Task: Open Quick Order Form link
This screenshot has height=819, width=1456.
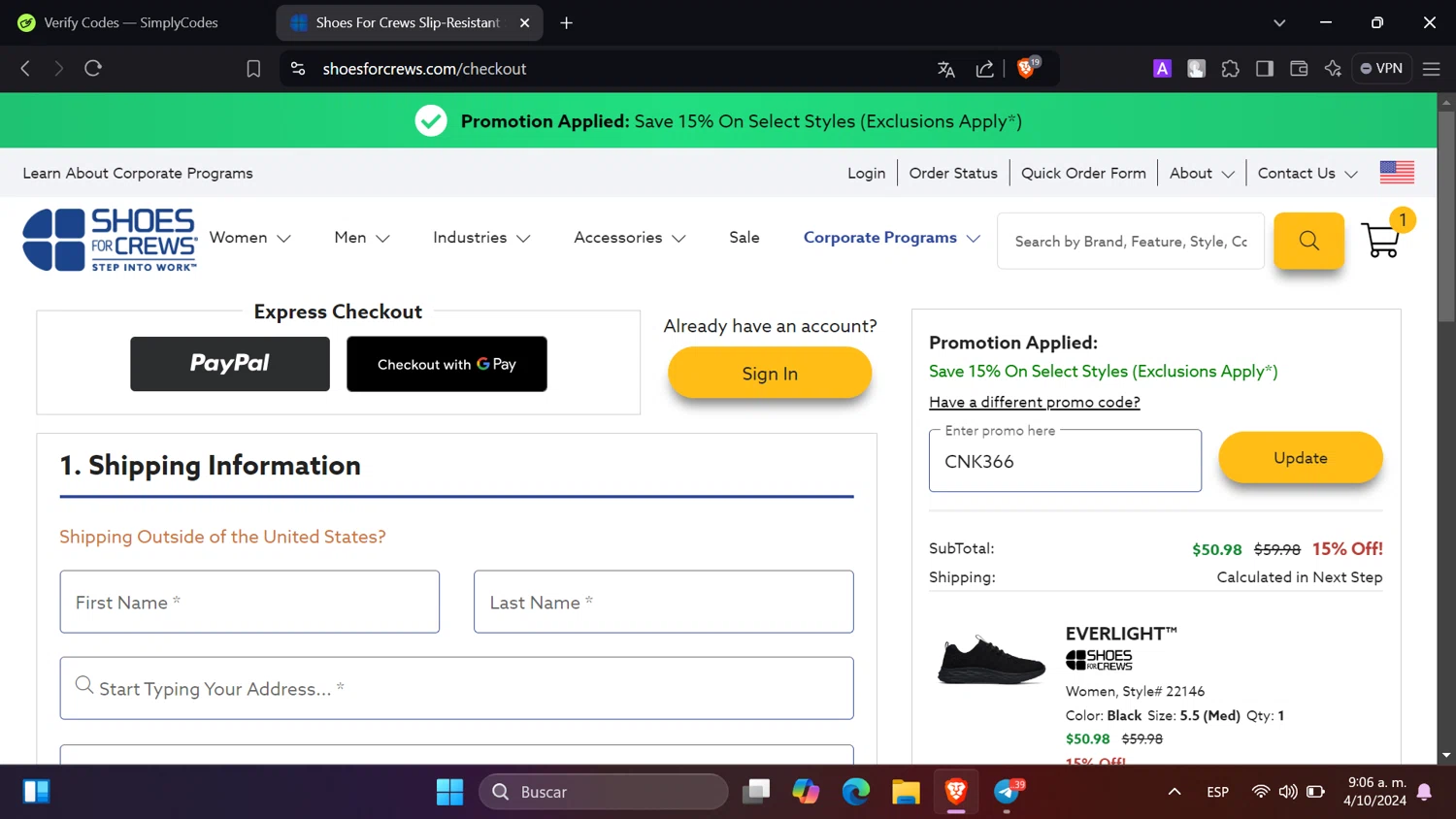Action: (x=1083, y=173)
